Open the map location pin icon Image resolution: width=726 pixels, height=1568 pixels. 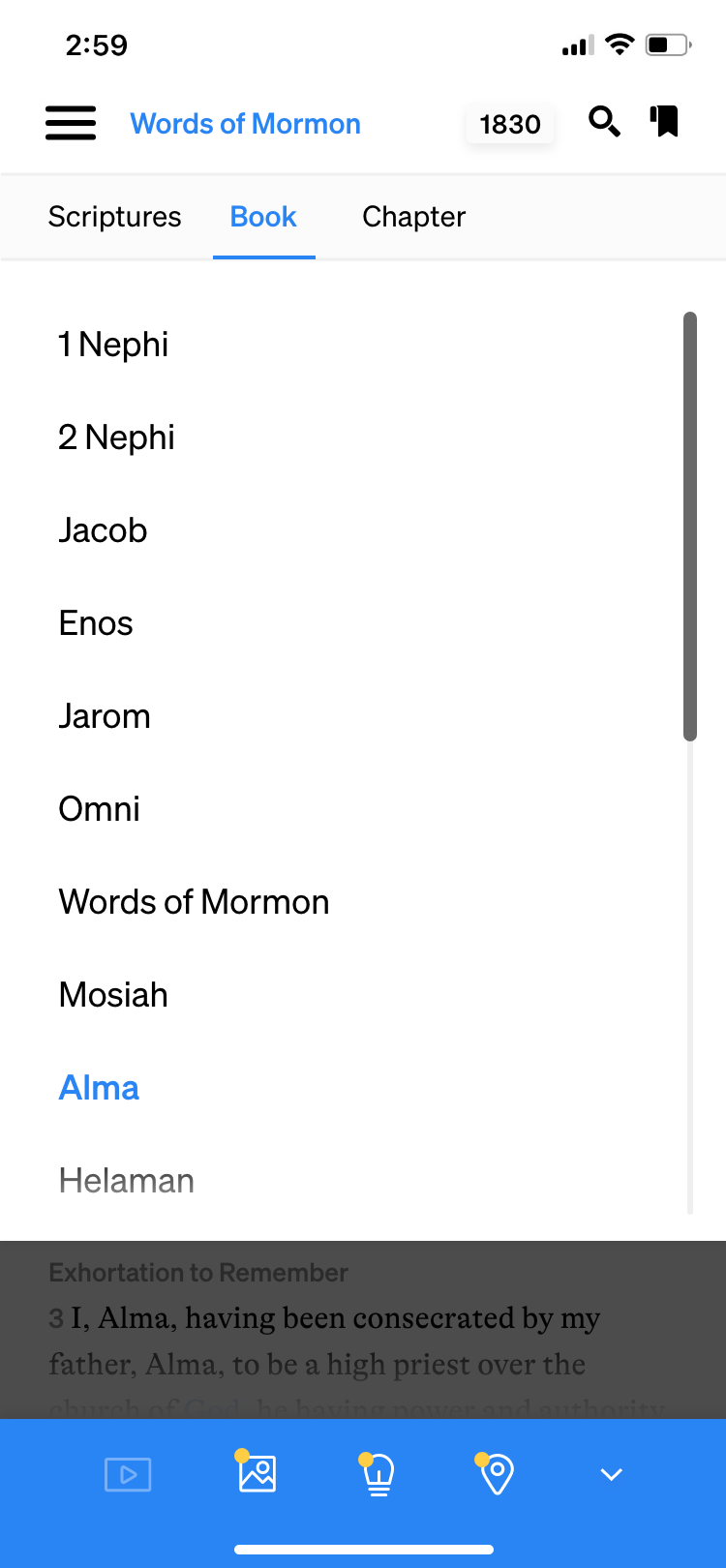click(496, 1474)
